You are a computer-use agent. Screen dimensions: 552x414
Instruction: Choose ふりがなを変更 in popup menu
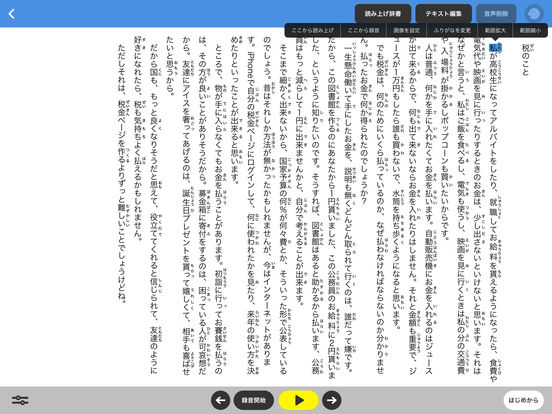452,31
